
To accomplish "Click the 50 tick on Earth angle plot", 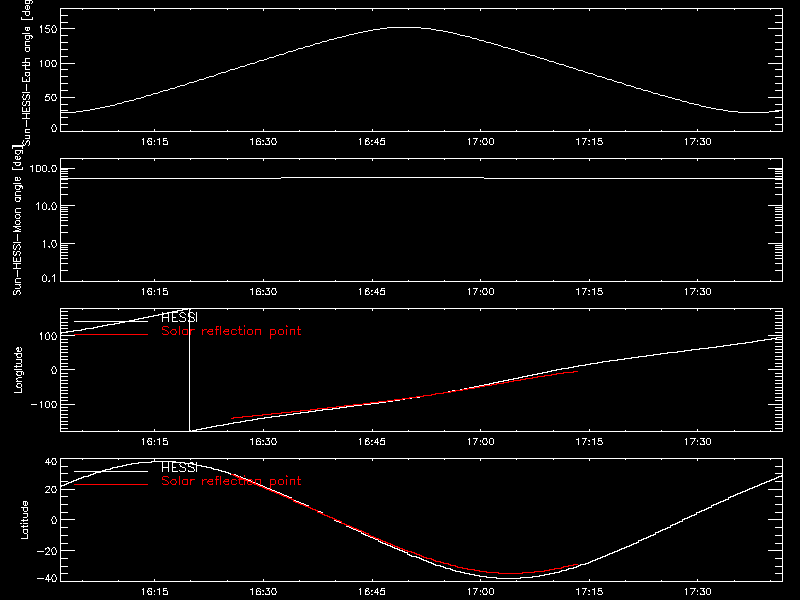I will (52, 97).
